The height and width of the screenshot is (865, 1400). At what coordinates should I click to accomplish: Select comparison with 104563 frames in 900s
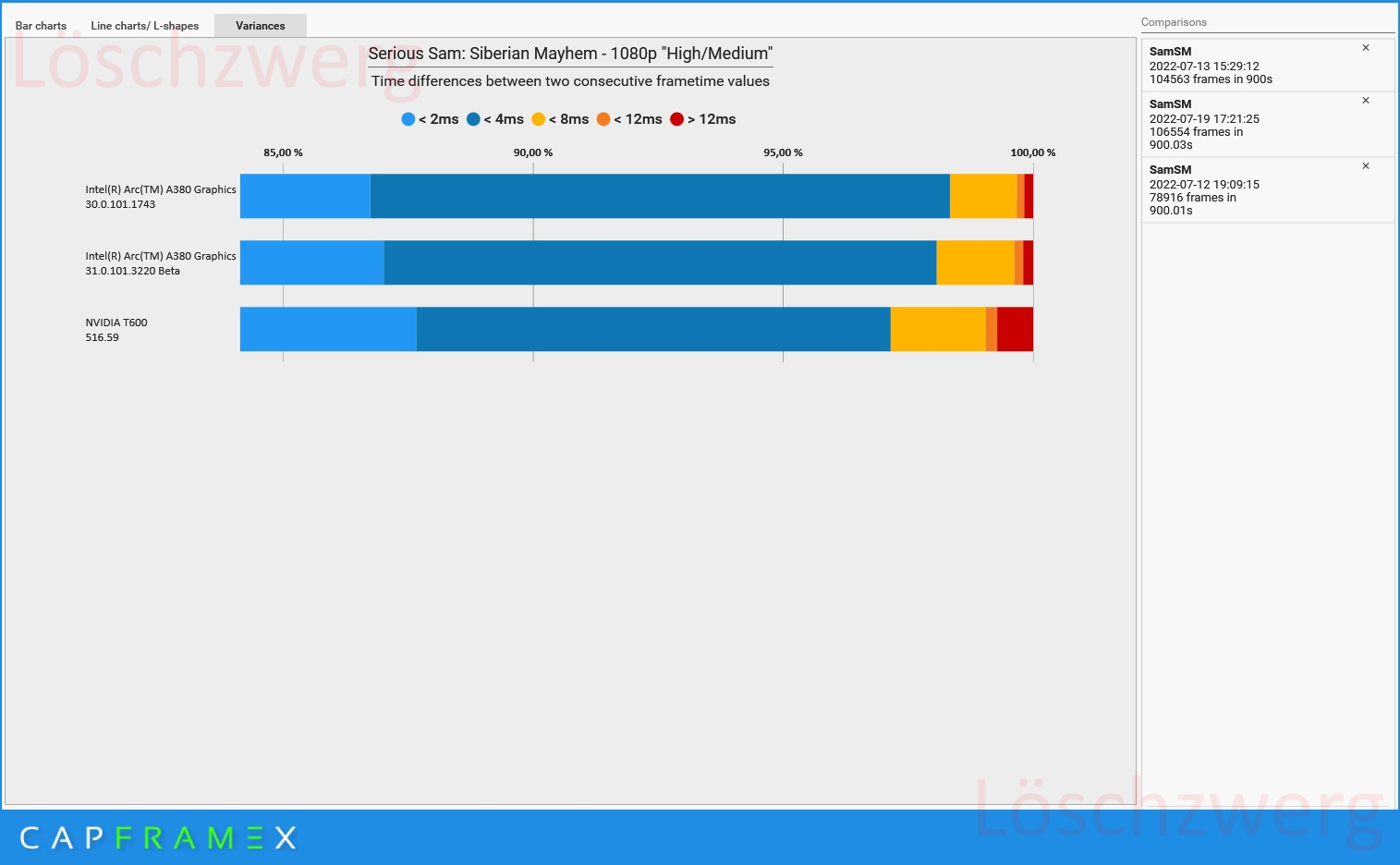tap(1268, 65)
